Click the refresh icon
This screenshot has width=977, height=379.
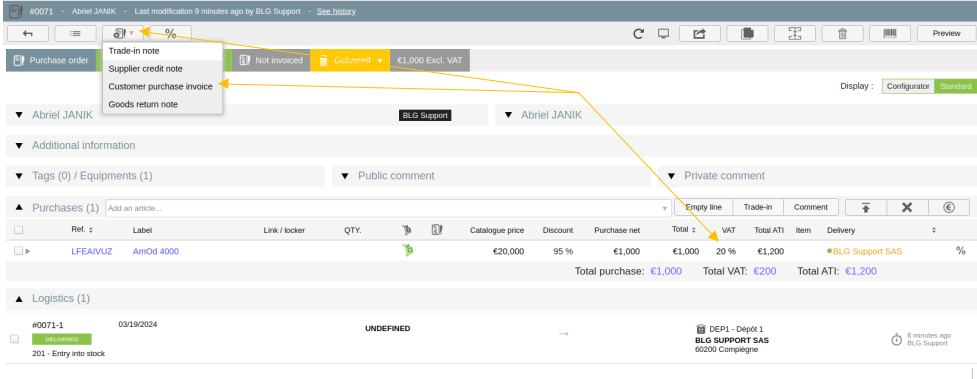tap(638, 34)
